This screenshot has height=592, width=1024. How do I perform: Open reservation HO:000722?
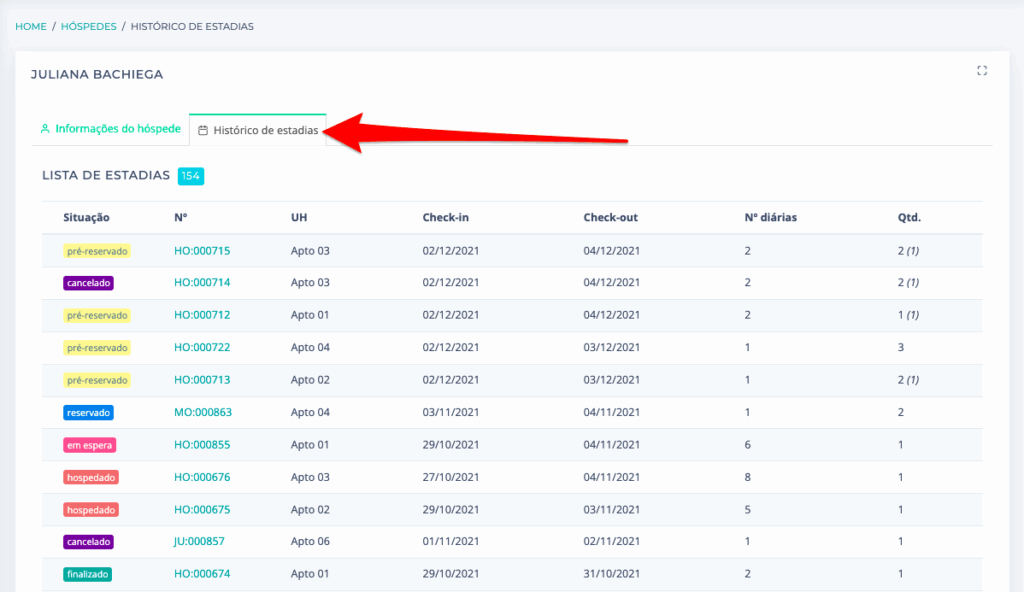[x=202, y=347]
